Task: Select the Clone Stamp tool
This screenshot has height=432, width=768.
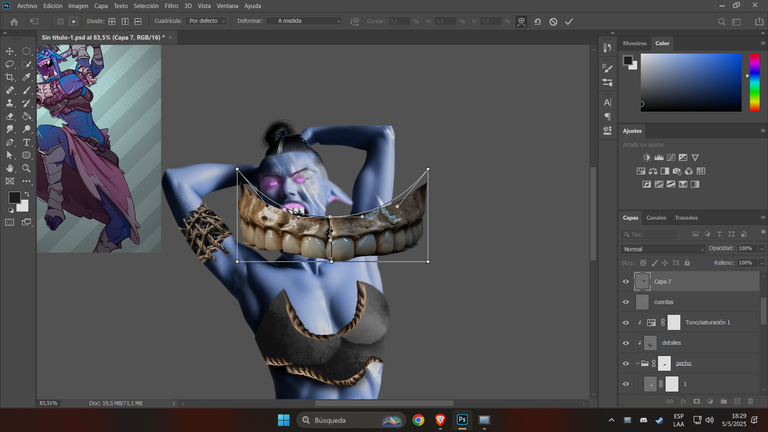Action: click(9, 103)
